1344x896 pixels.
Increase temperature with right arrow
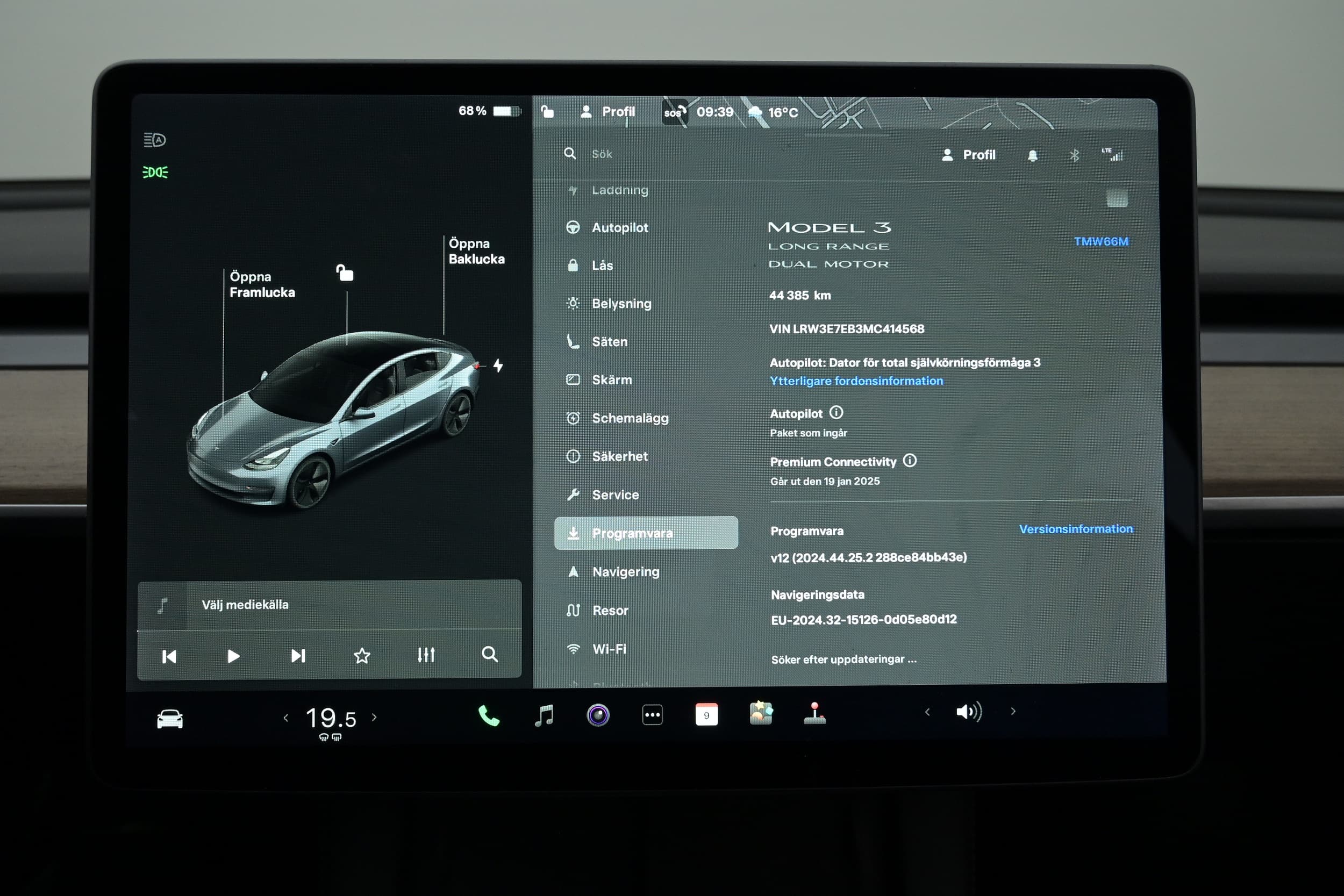point(374,717)
